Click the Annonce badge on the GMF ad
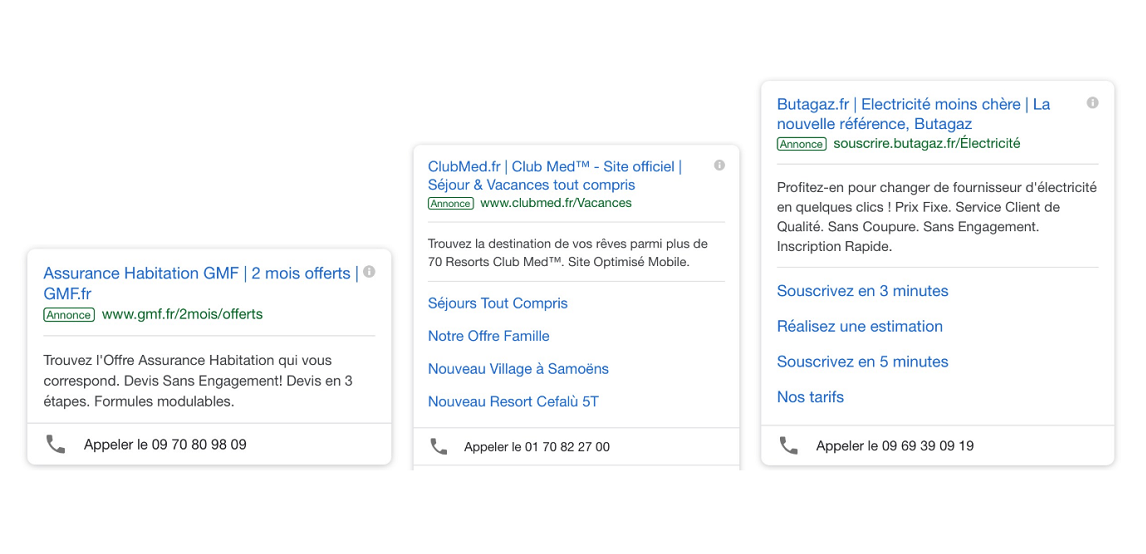The height and width of the screenshot is (554, 1146). click(69, 315)
